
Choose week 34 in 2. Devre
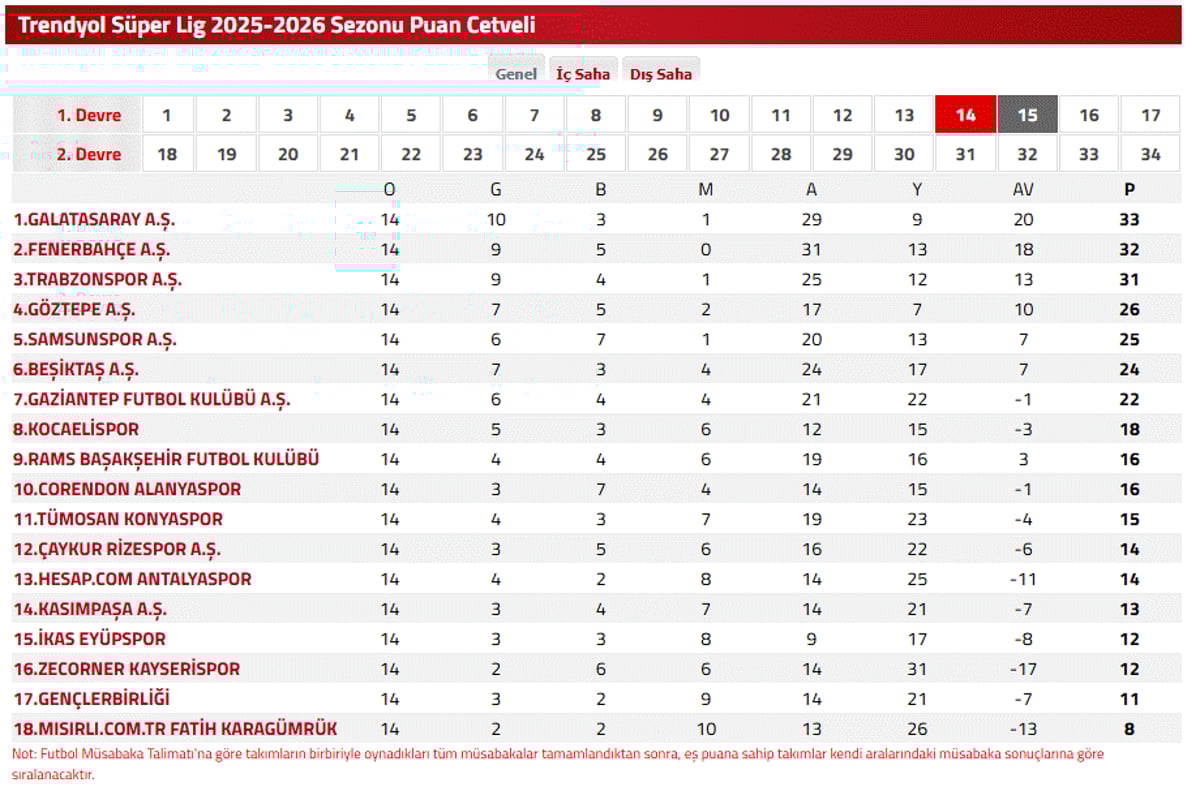(x=1151, y=154)
